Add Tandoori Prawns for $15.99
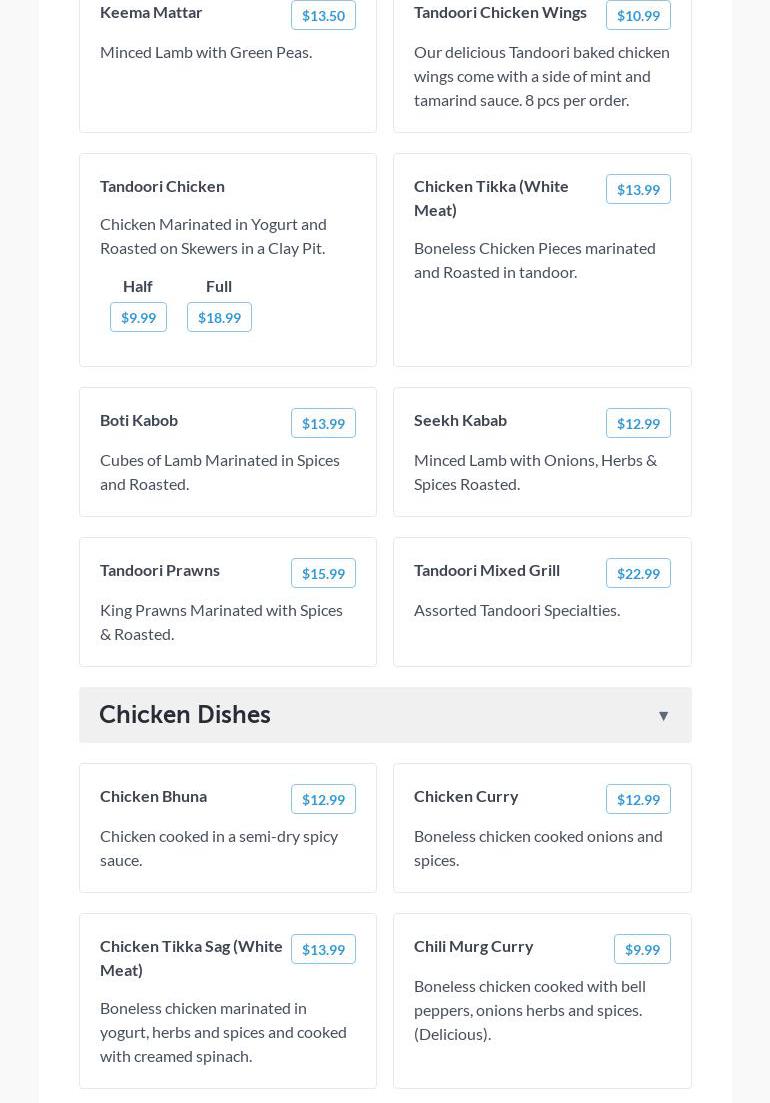Screen dimensions: 770x1103 coord(323,573)
